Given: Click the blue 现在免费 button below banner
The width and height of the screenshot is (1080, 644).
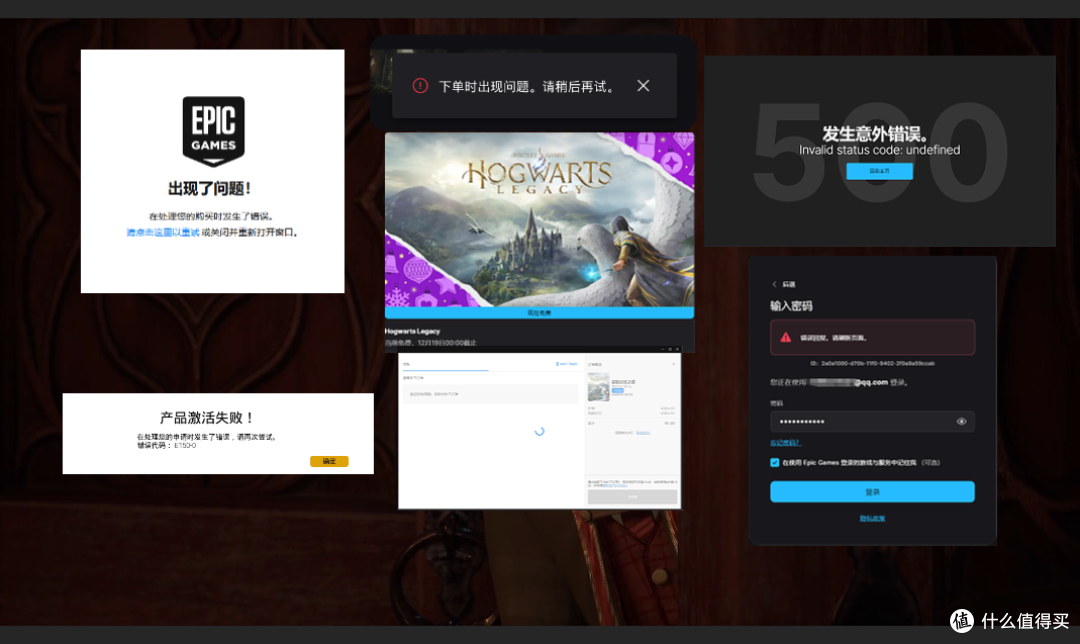Looking at the screenshot, I should tap(539, 313).
